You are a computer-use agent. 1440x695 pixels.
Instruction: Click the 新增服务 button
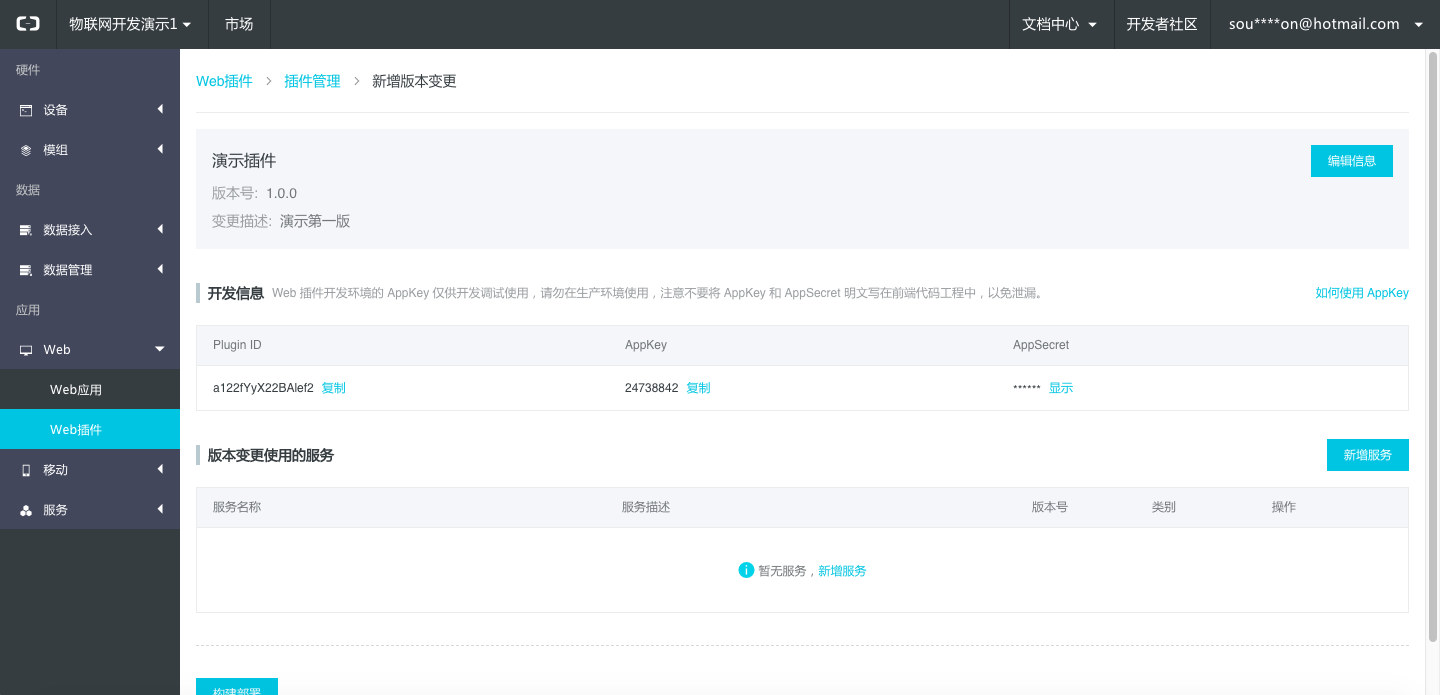pos(1367,455)
